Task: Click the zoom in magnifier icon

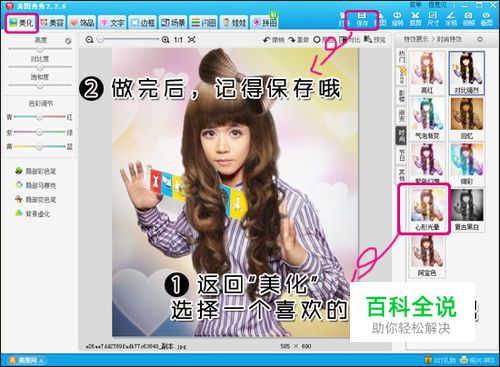Action: pyautogui.click(x=165, y=40)
